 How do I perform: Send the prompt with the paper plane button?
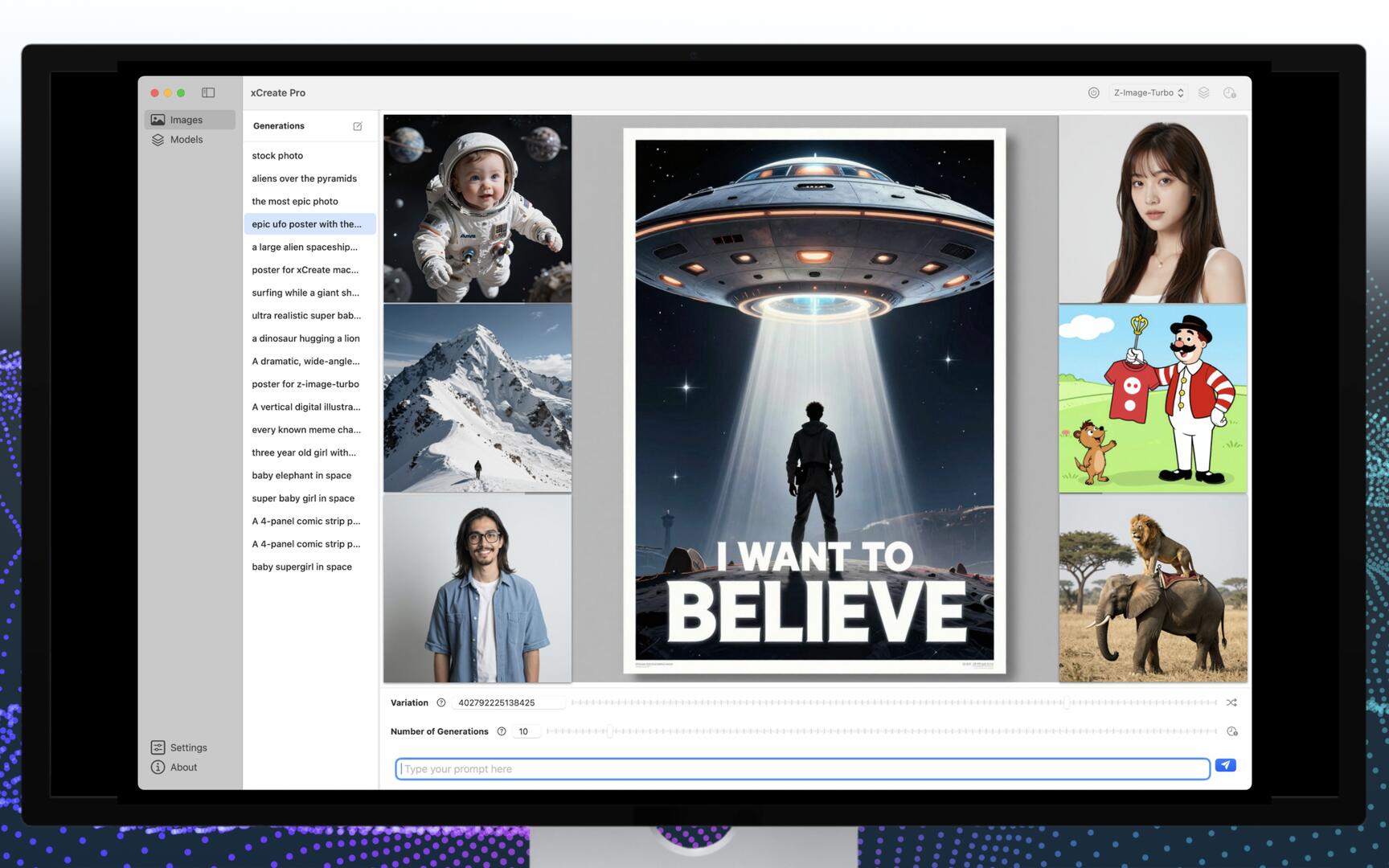[x=1225, y=765]
